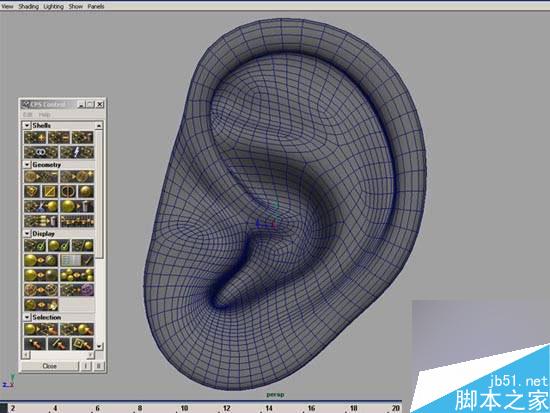Open the Lighting menu
The image size is (550, 413).
tap(54, 6)
